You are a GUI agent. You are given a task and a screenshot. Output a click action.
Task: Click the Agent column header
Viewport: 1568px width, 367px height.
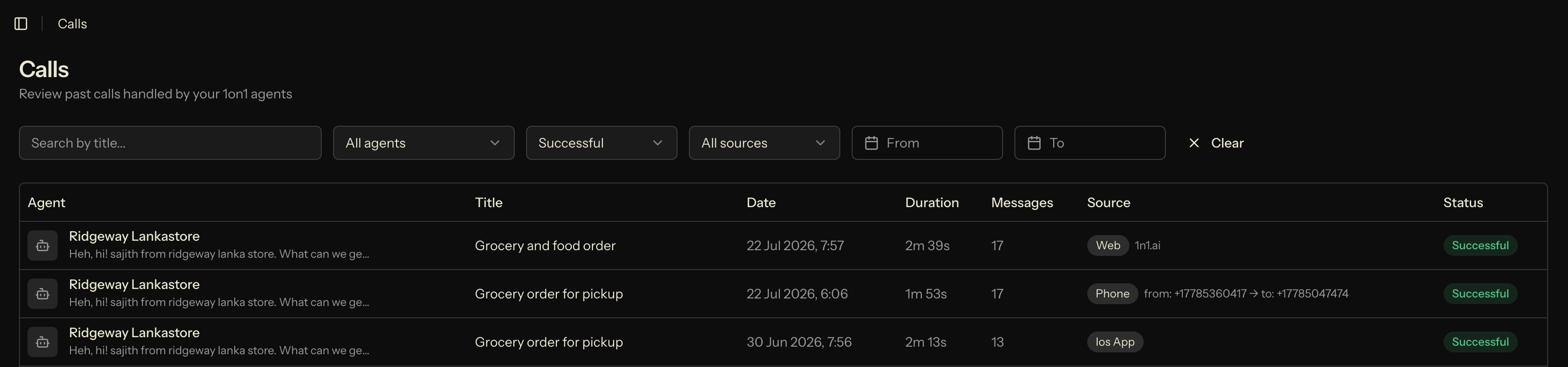[x=46, y=203]
